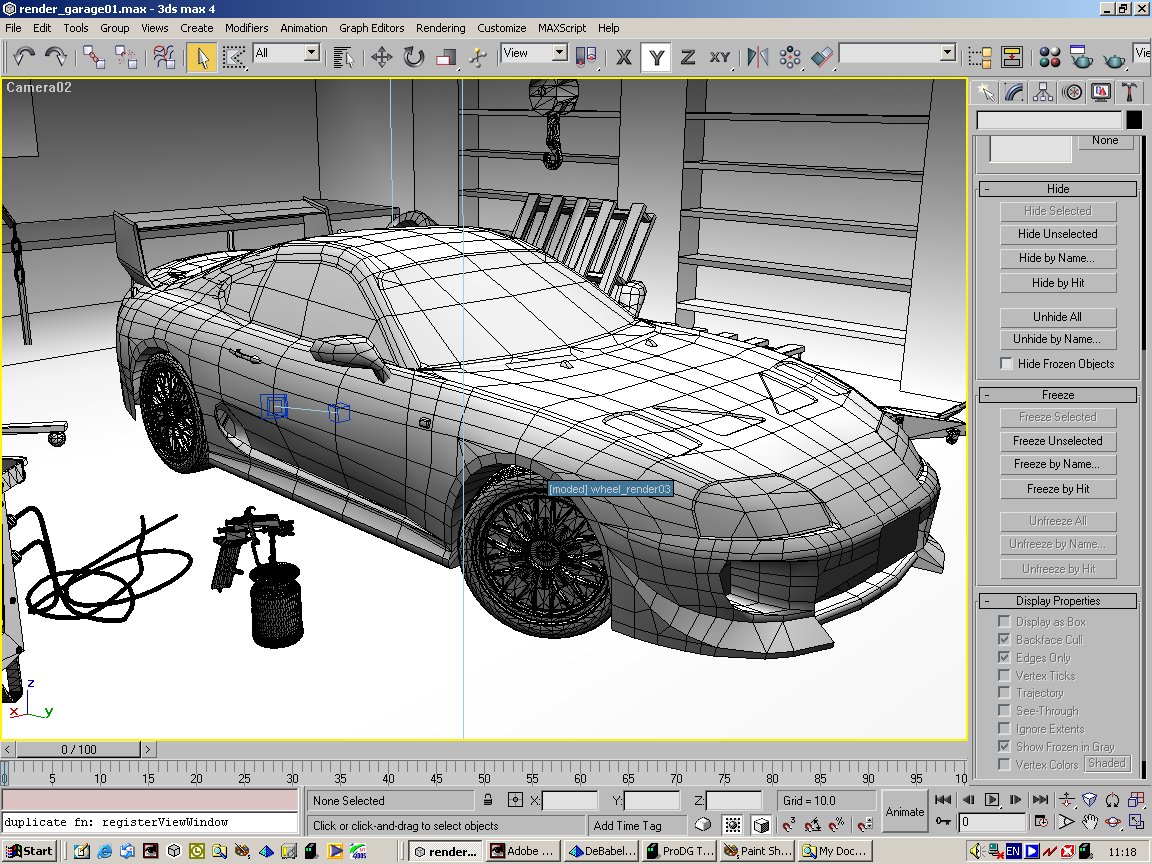Click the Undo arrow icon
Screen dimensions: 1152x864
point(25,57)
